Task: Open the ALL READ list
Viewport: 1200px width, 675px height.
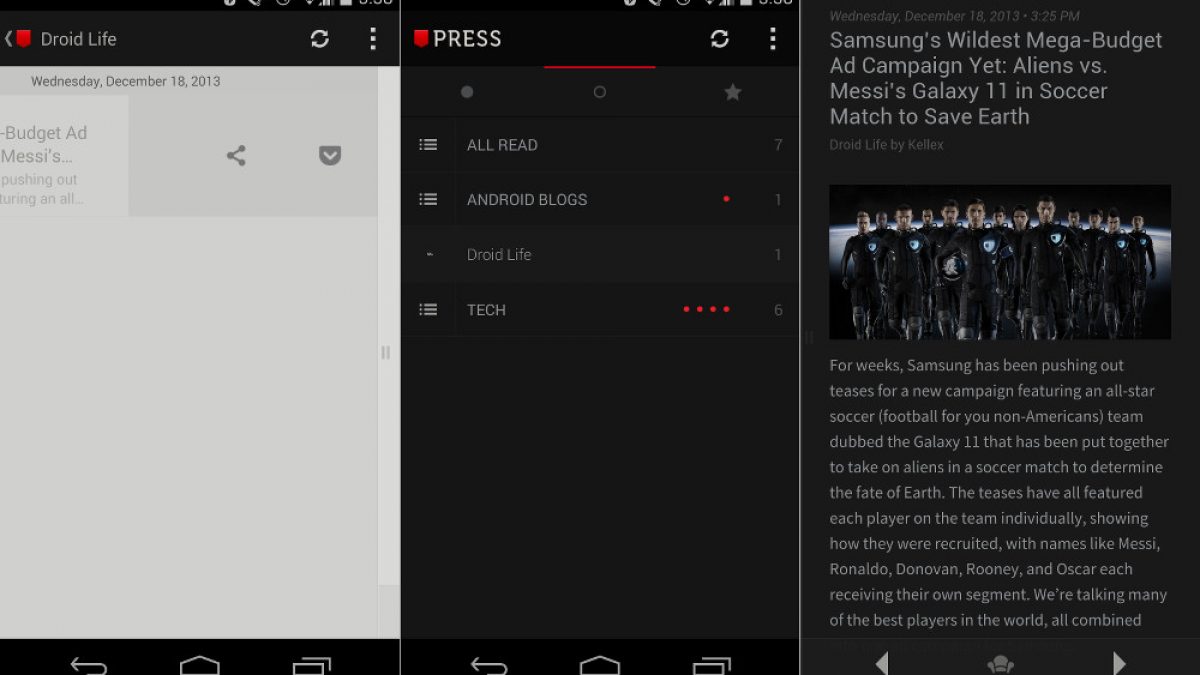Action: 600,145
